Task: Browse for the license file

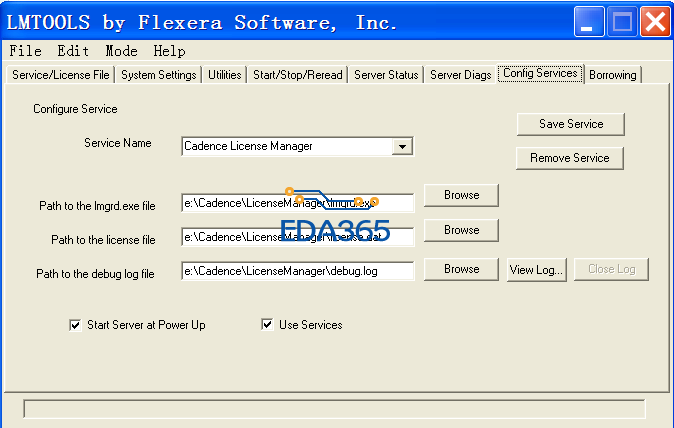Action: 461,230
